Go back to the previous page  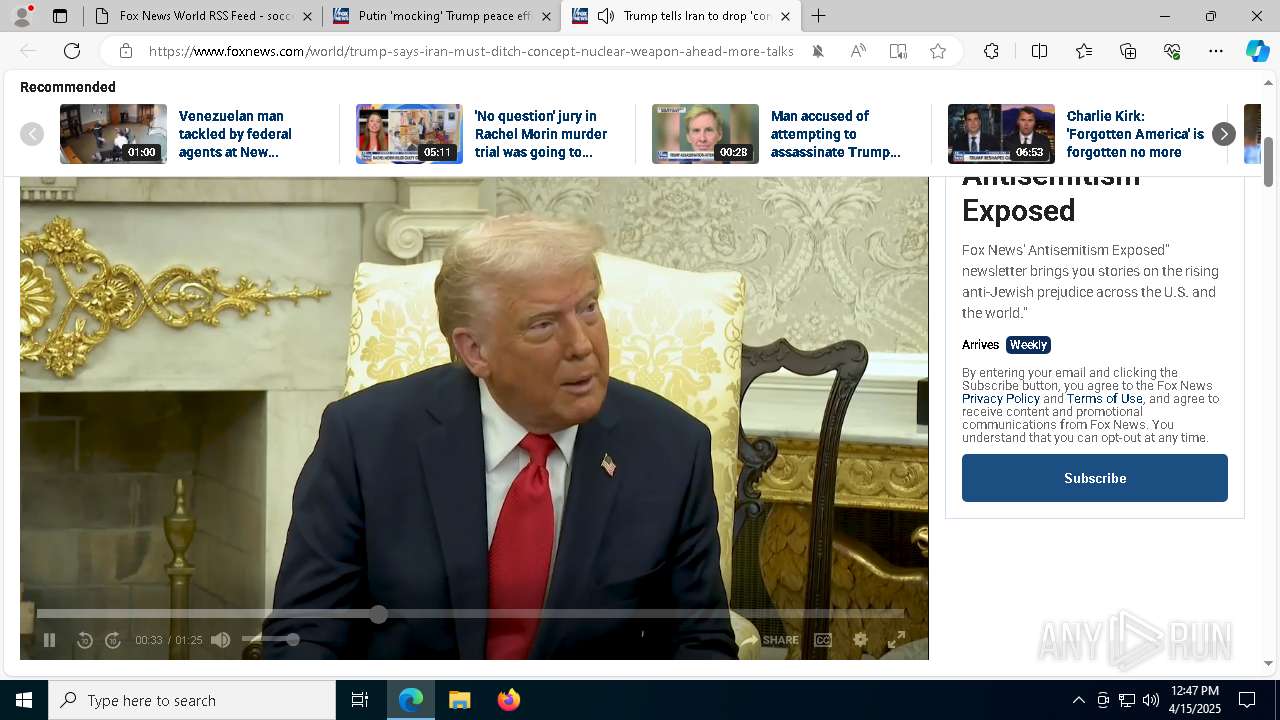(x=28, y=51)
